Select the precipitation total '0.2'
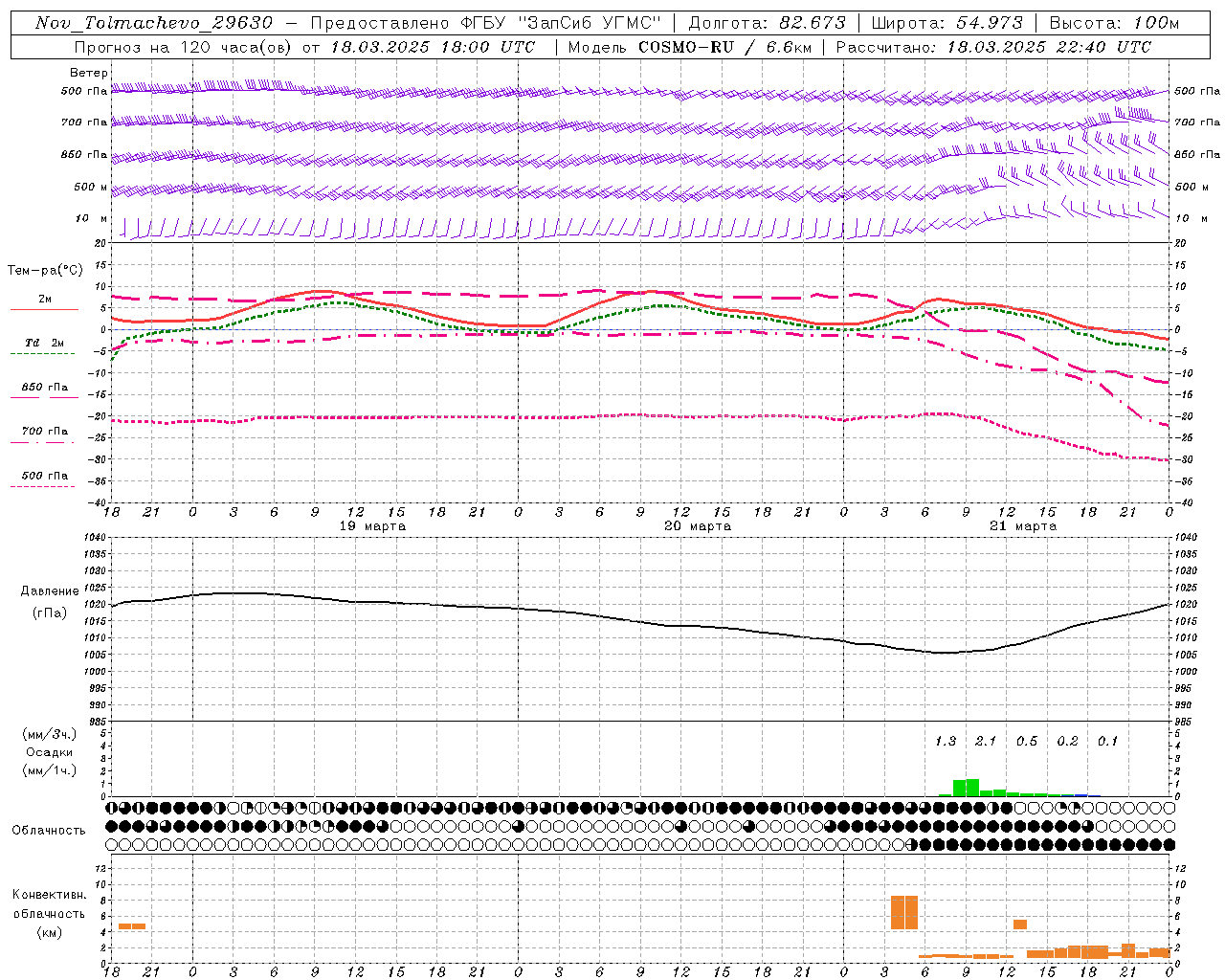This screenshot has height=980, width=1225. 1067,742
